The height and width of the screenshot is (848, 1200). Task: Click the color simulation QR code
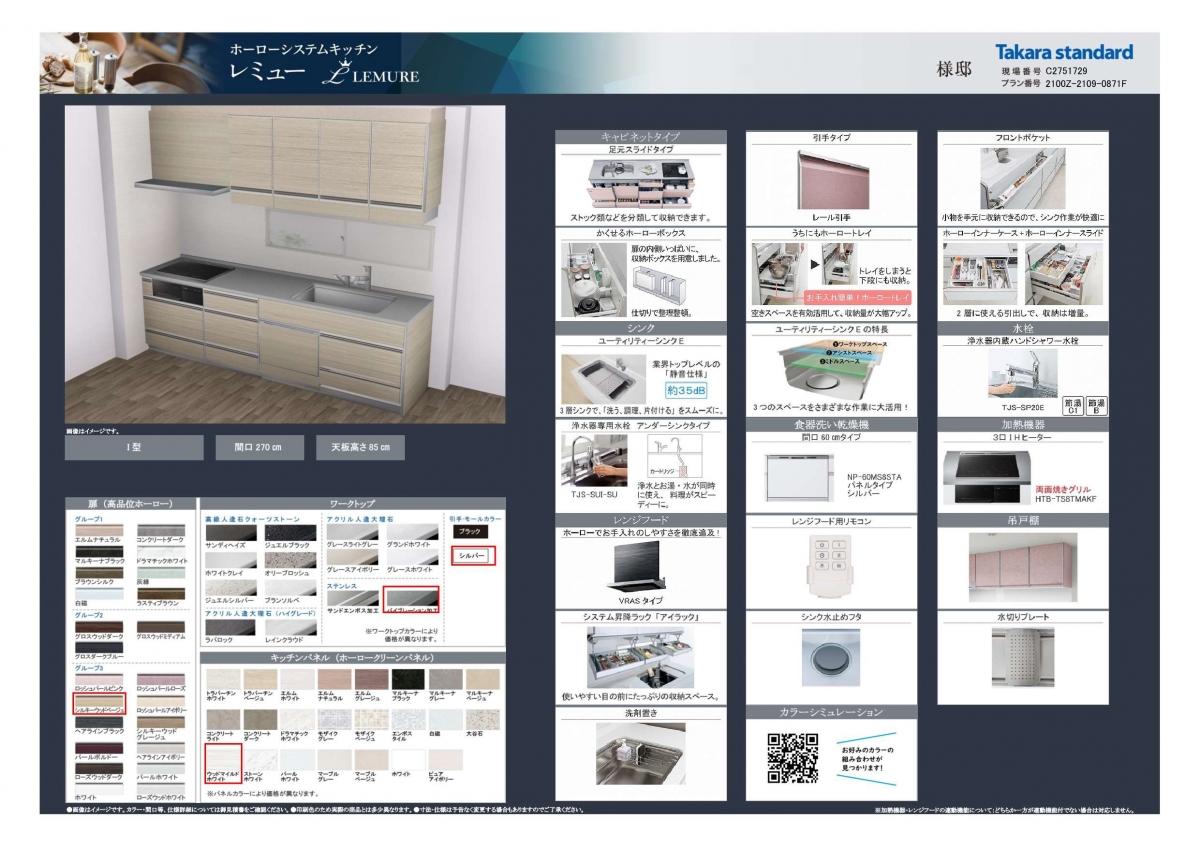[792, 757]
